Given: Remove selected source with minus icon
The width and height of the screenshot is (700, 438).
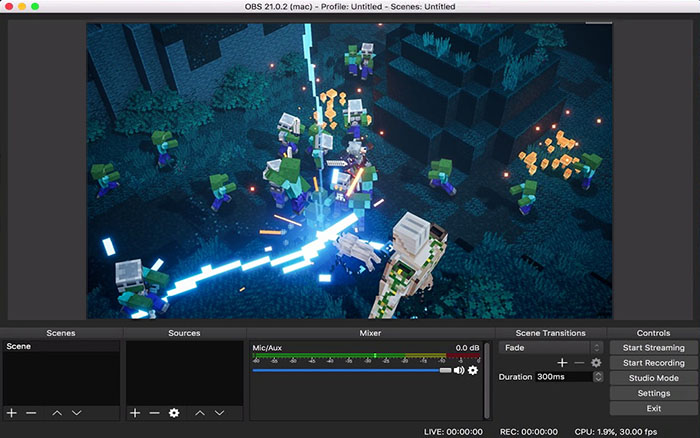Looking at the screenshot, I should pyautogui.click(x=154, y=413).
